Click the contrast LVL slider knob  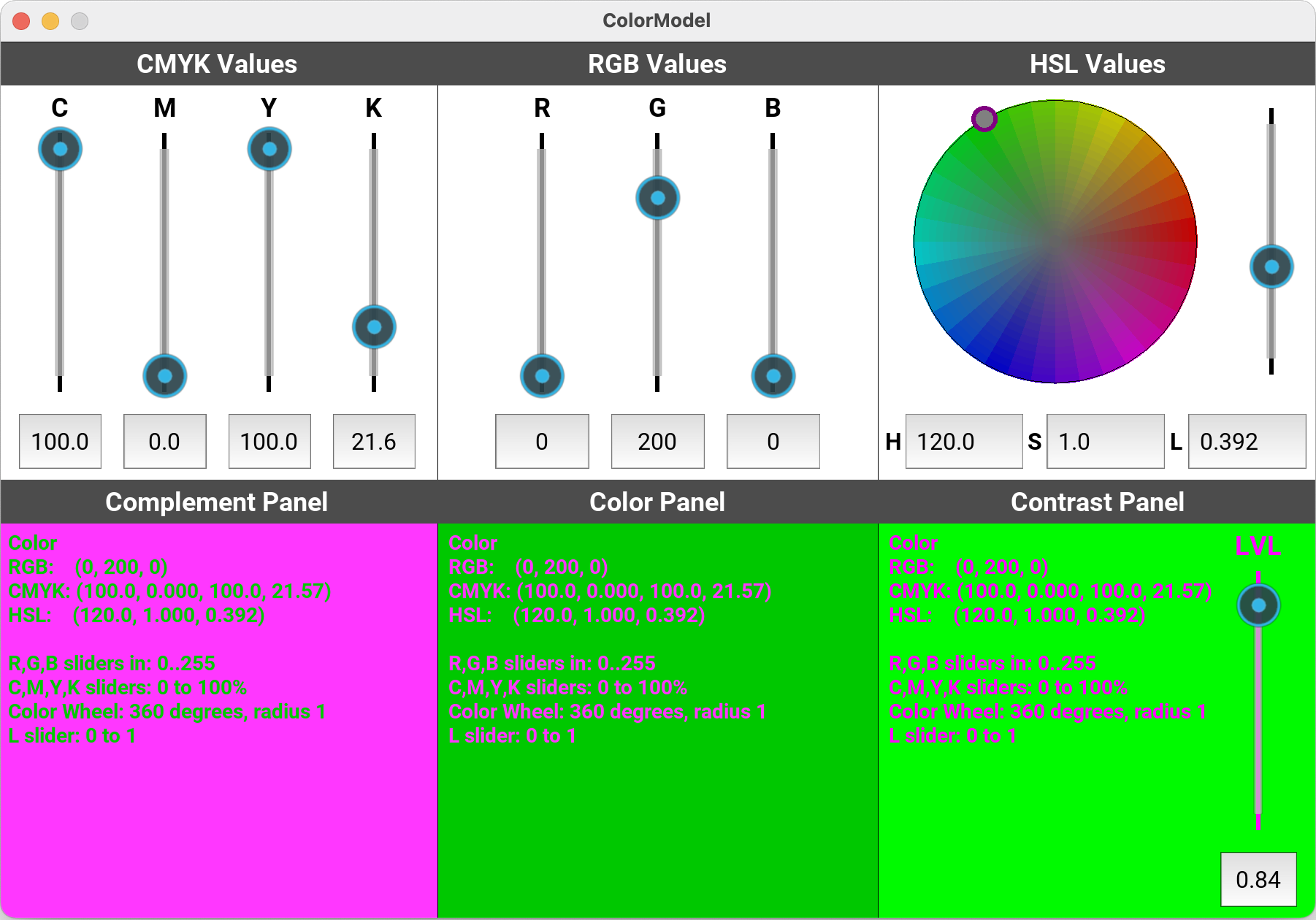[x=1258, y=605]
